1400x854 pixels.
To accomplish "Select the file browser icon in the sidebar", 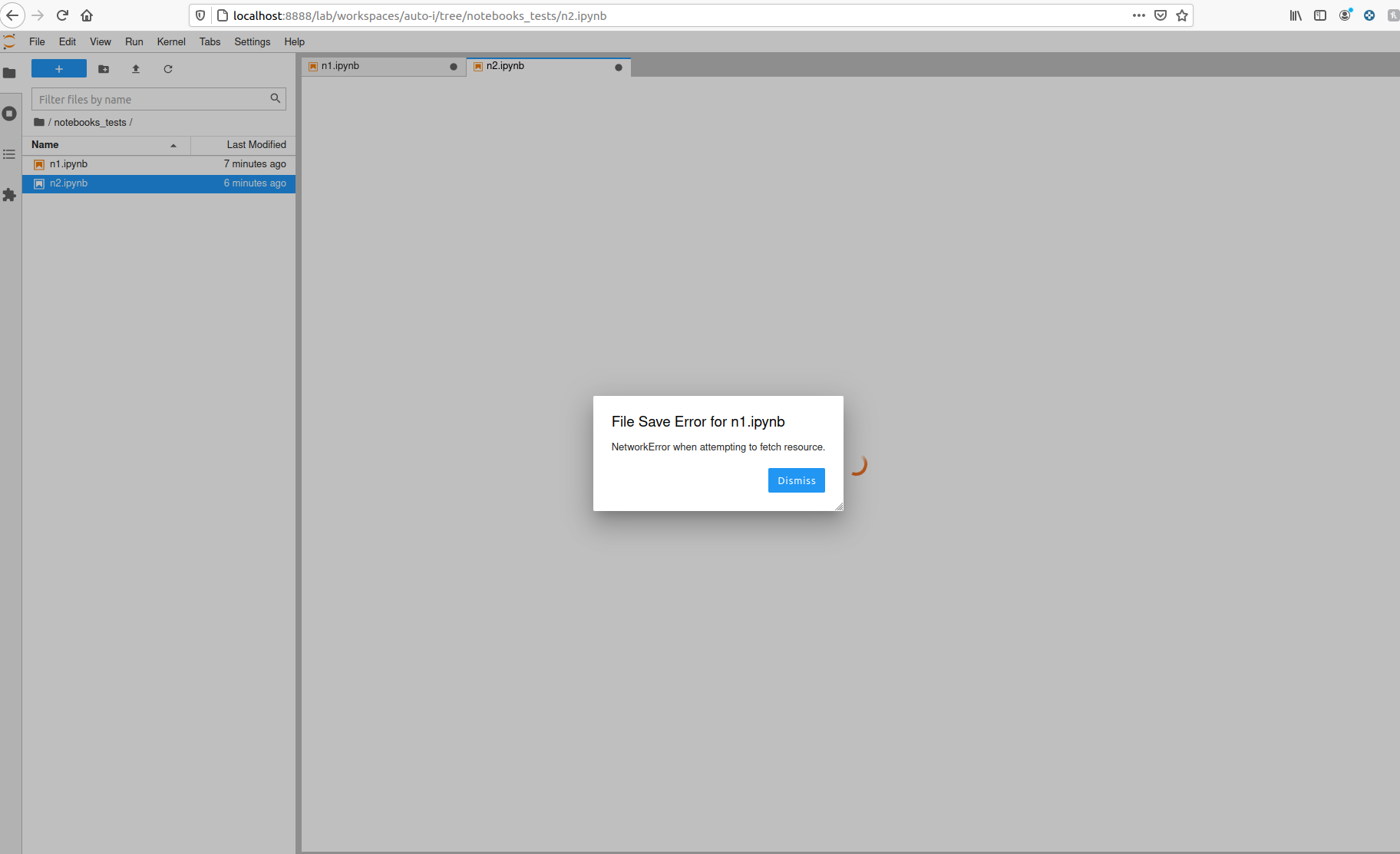I will [x=10, y=73].
